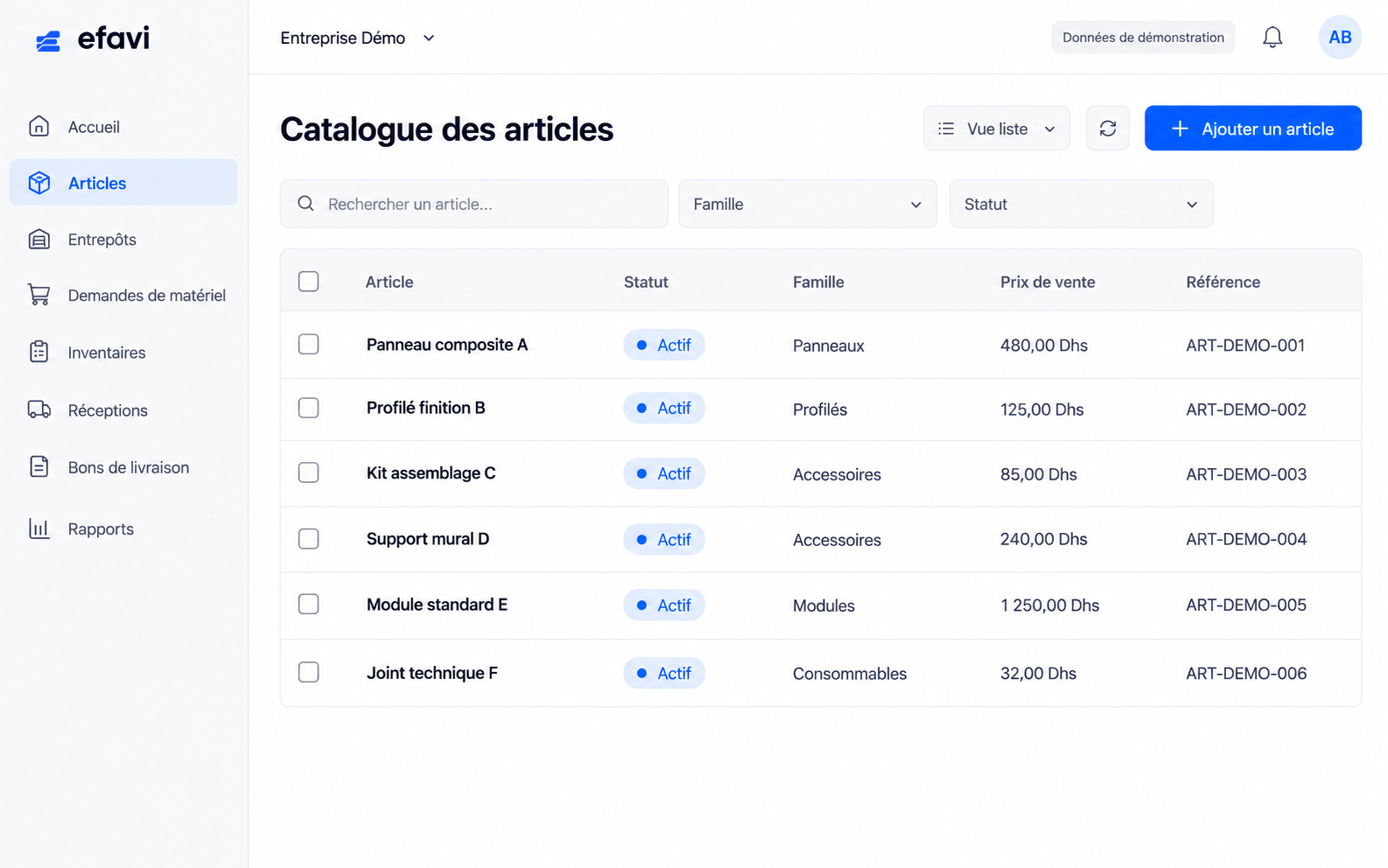Click the Famille table column header

point(818,282)
